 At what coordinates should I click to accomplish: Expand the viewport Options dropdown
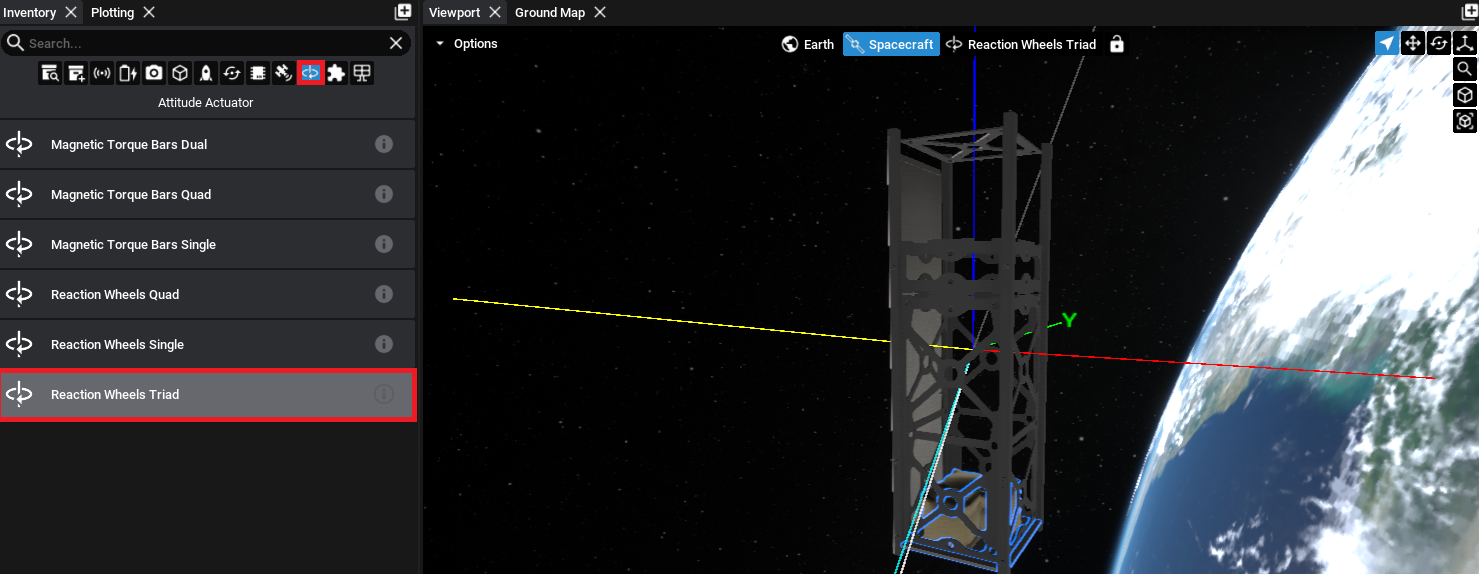(466, 44)
